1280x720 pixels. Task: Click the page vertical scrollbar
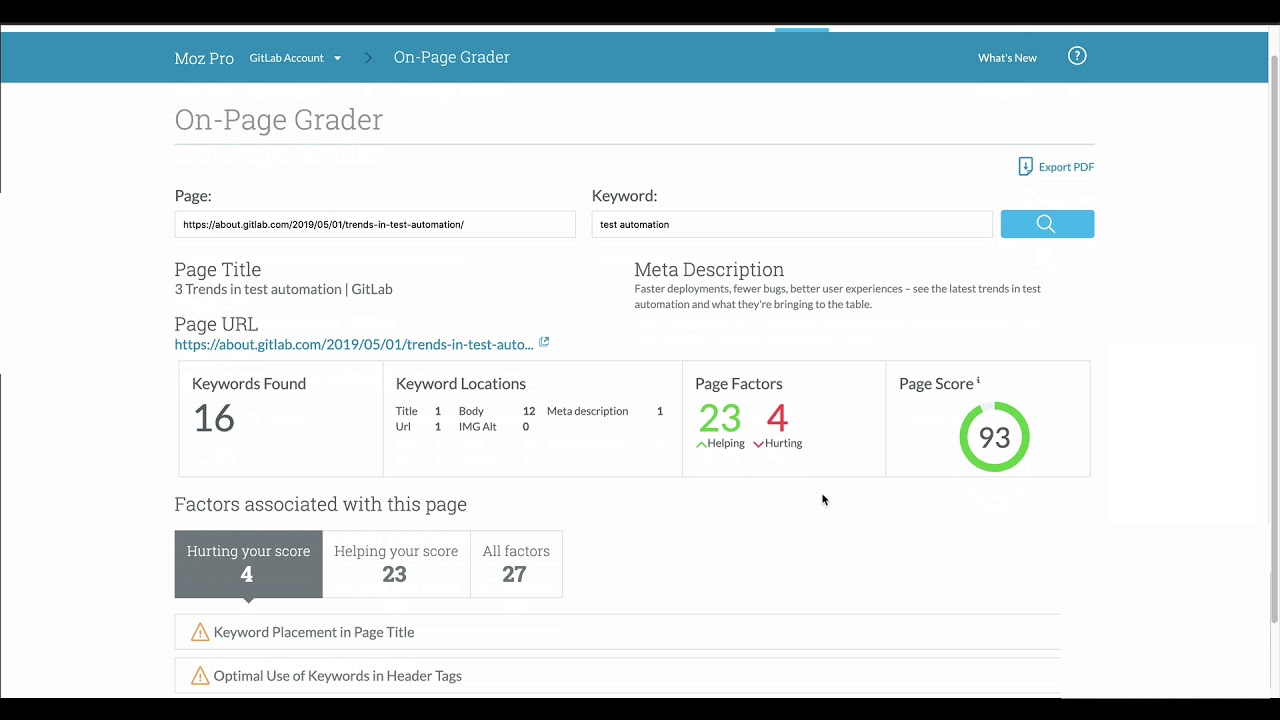pyautogui.click(x=1273, y=340)
